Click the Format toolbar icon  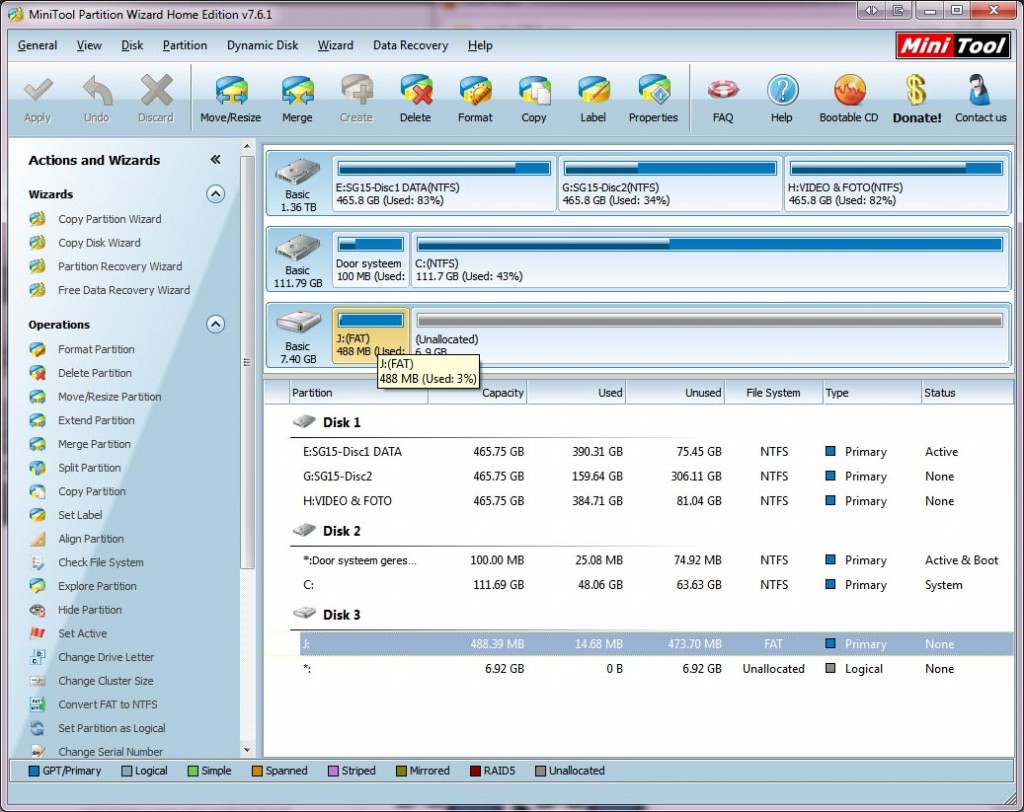click(475, 90)
